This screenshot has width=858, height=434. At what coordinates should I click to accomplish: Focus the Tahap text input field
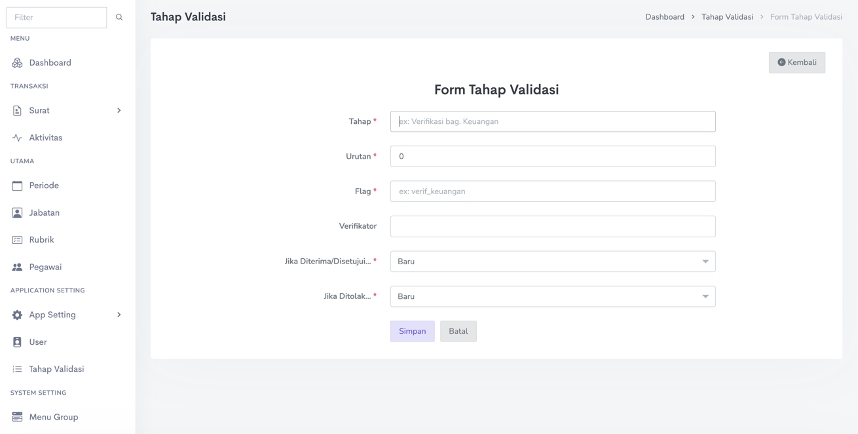coord(552,121)
